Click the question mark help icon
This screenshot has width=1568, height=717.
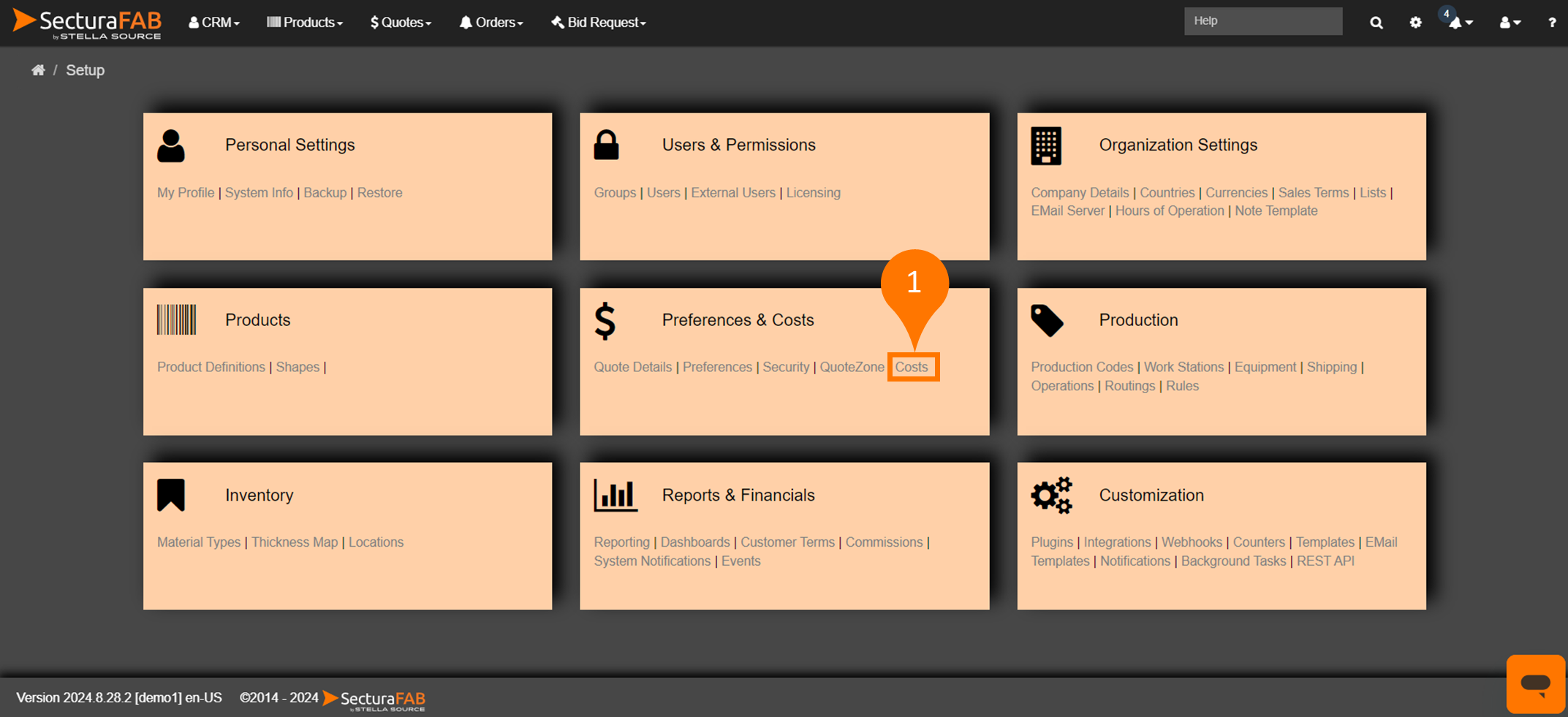[1551, 23]
